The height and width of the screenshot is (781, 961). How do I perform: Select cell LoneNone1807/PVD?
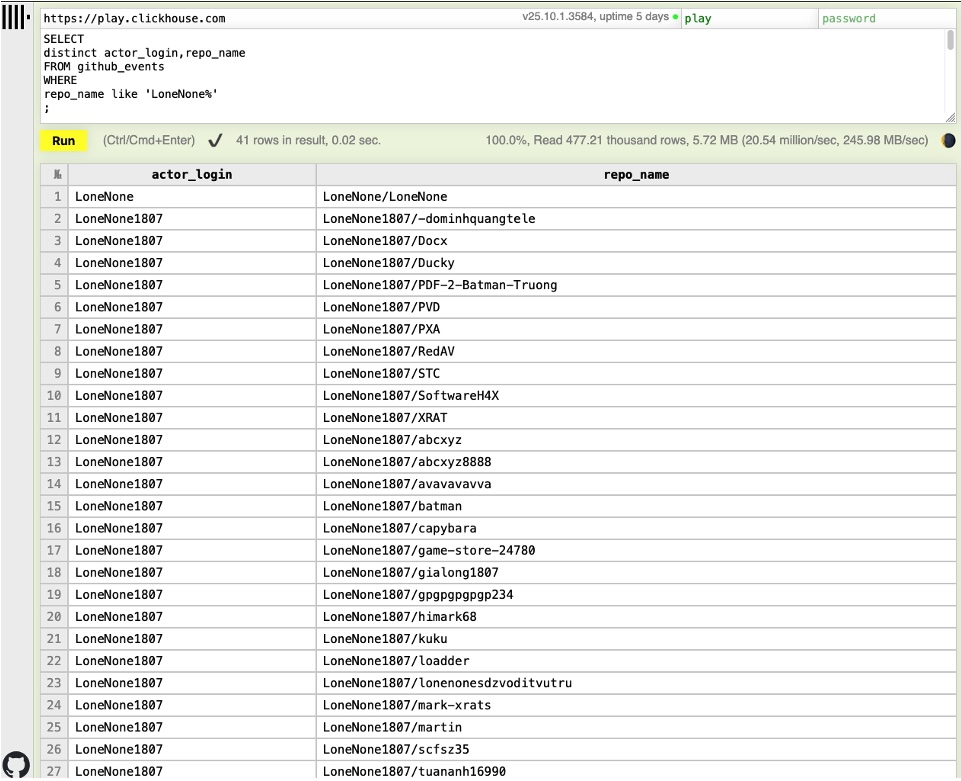[x=636, y=307]
